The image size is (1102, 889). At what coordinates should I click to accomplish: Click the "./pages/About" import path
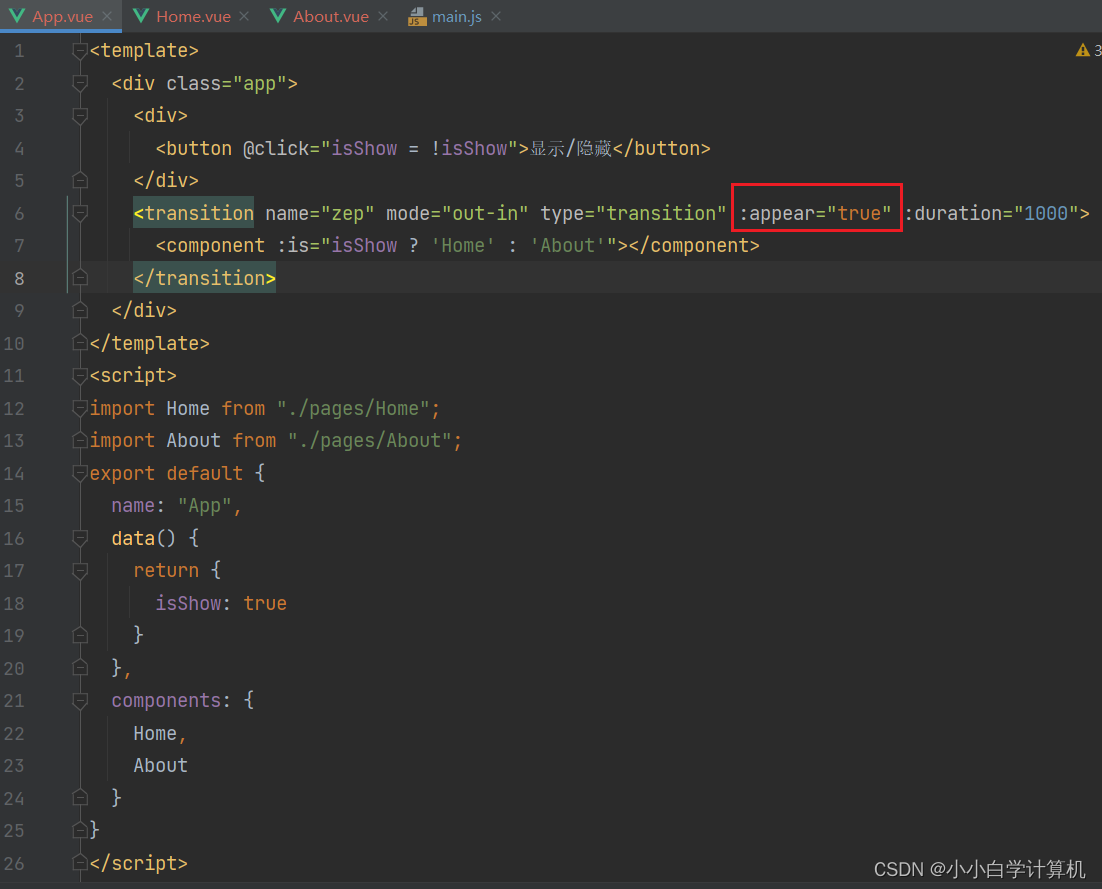tap(370, 441)
